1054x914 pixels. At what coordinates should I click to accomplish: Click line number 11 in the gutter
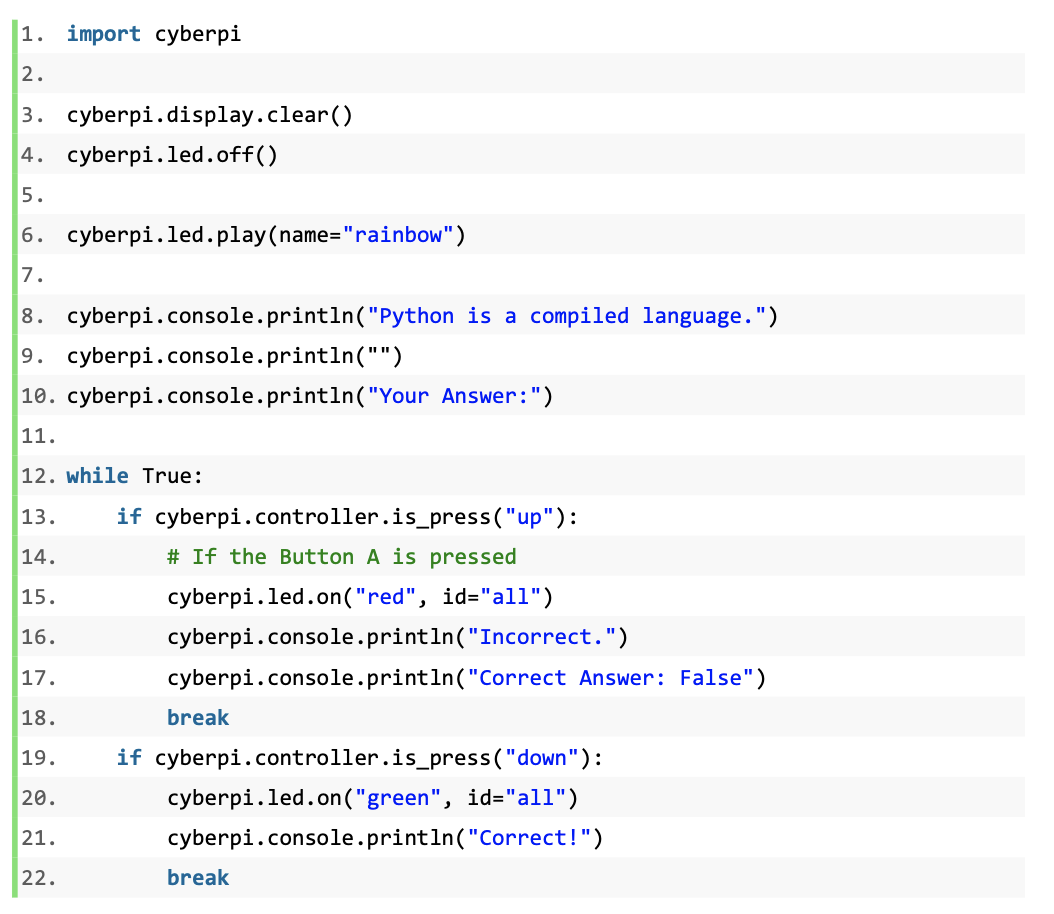(x=38, y=436)
